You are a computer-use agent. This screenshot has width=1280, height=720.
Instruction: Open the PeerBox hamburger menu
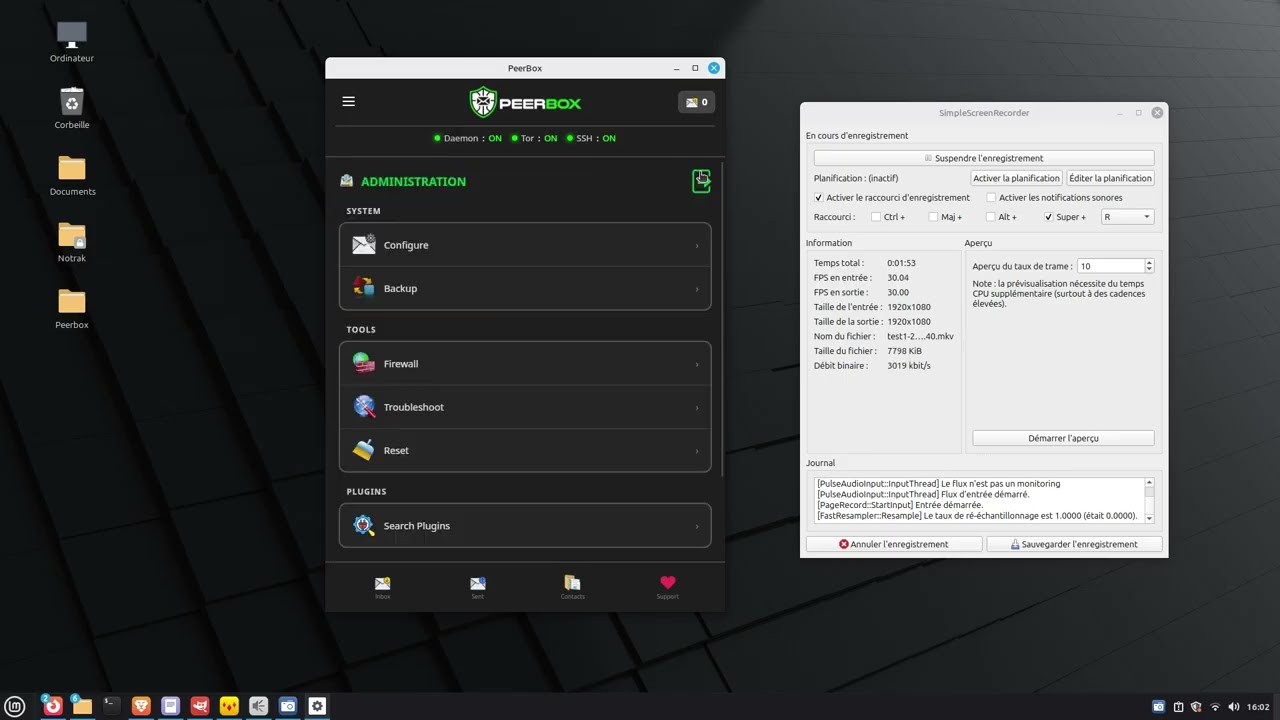tap(348, 101)
